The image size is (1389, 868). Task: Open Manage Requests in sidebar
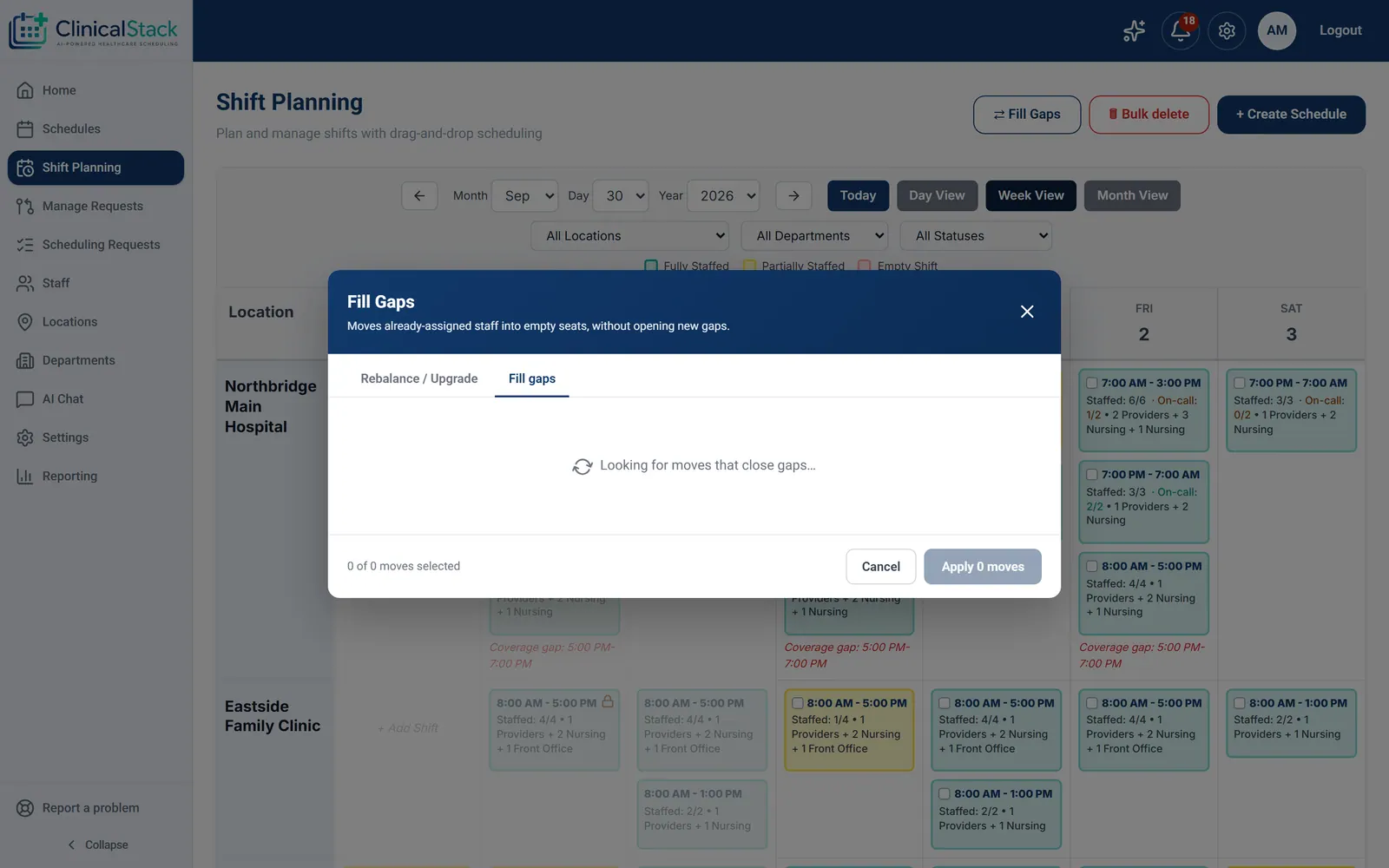pyautogui.click(x=95, y=206)
